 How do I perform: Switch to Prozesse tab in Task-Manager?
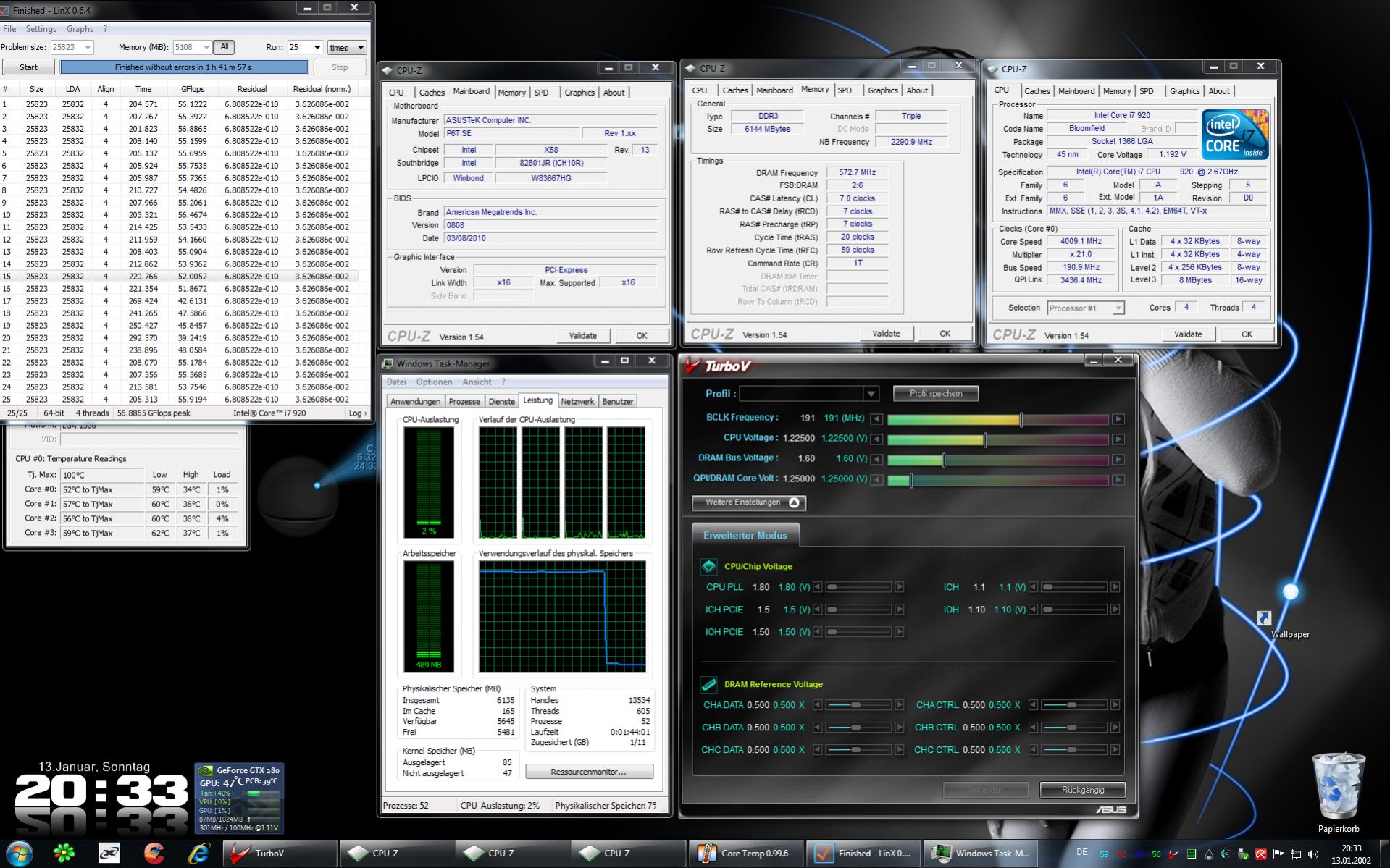coord(464,401)
